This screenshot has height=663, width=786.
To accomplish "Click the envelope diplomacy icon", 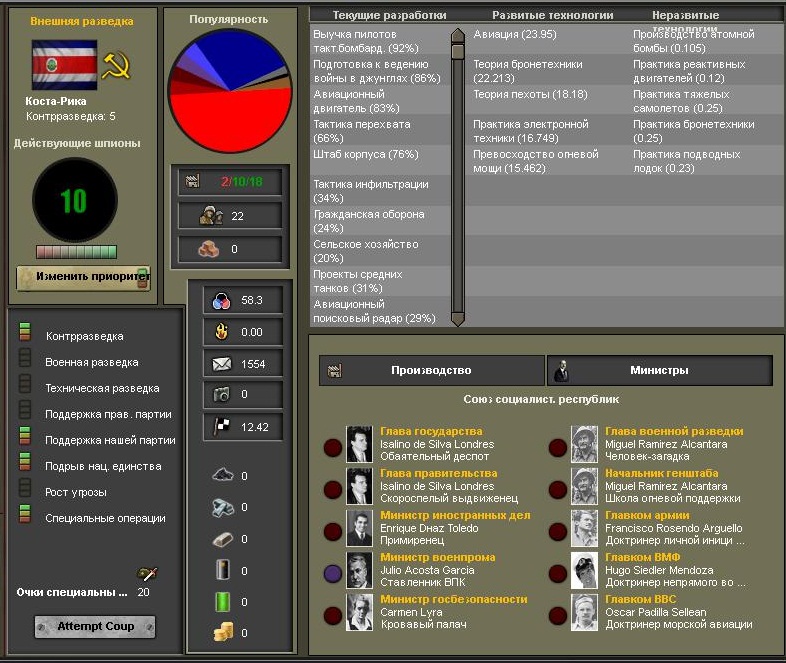I will click(x=222, y=364).
